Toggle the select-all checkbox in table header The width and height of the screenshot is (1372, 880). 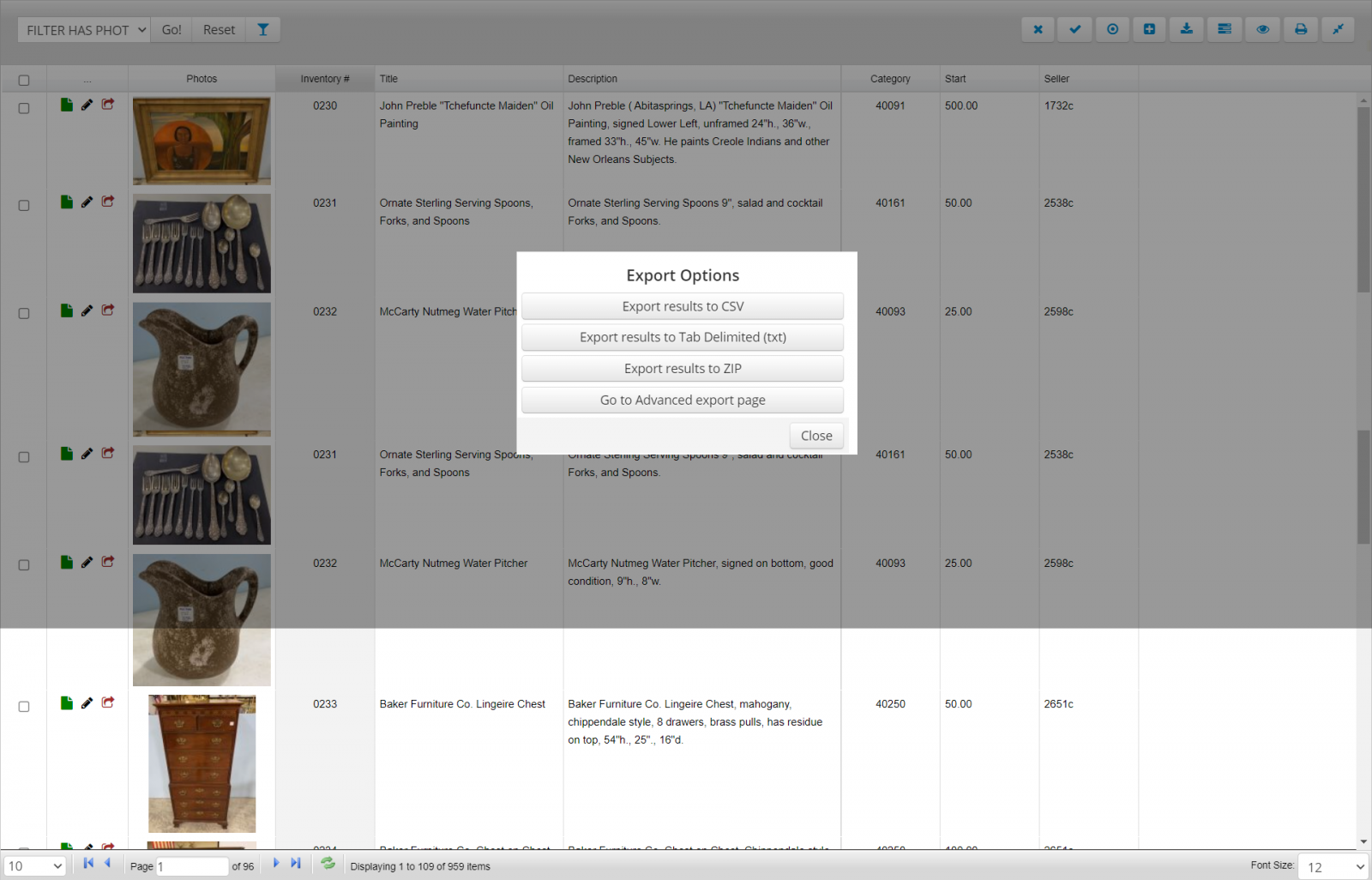coord(24,80)
